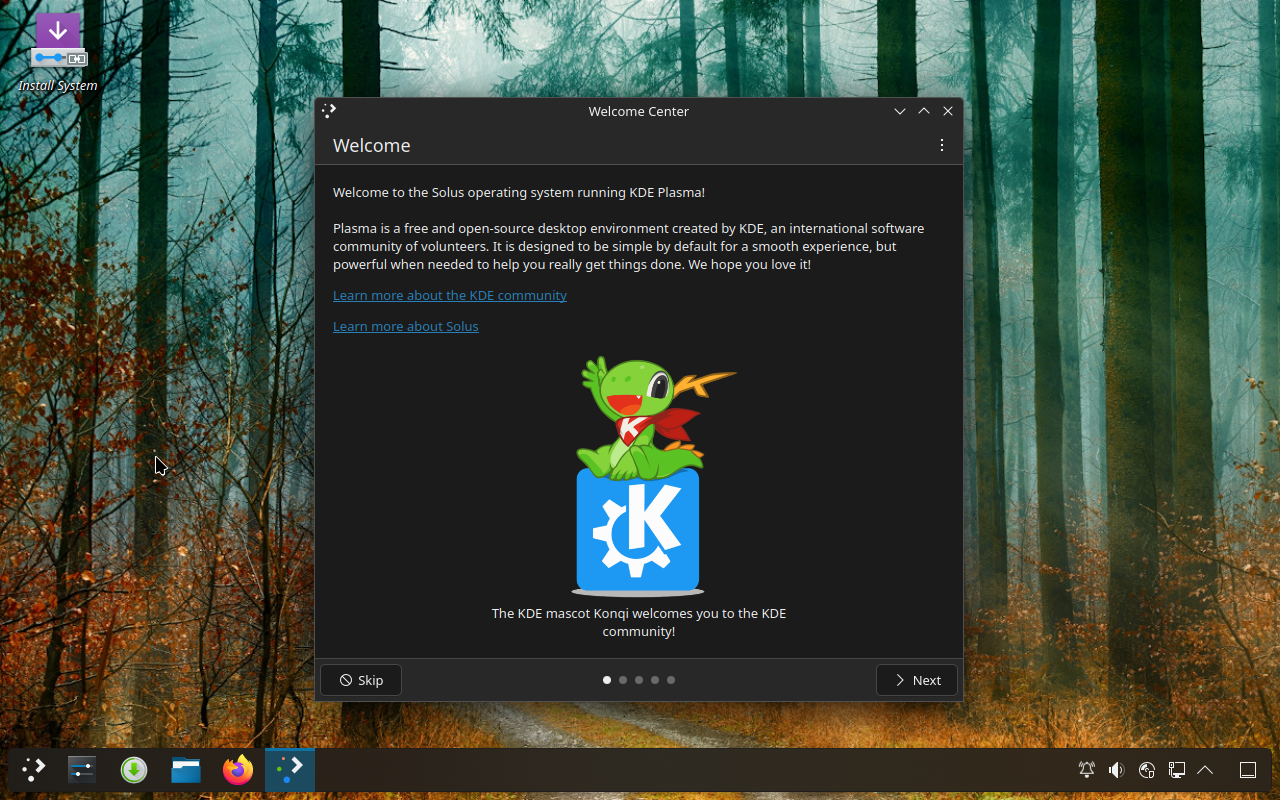Viewport: 1280px width, 800px height.
Task: Click the "KDE mascot Konqi welcomes you" caption
Action: pyautogui.click(x=639, y=622)
